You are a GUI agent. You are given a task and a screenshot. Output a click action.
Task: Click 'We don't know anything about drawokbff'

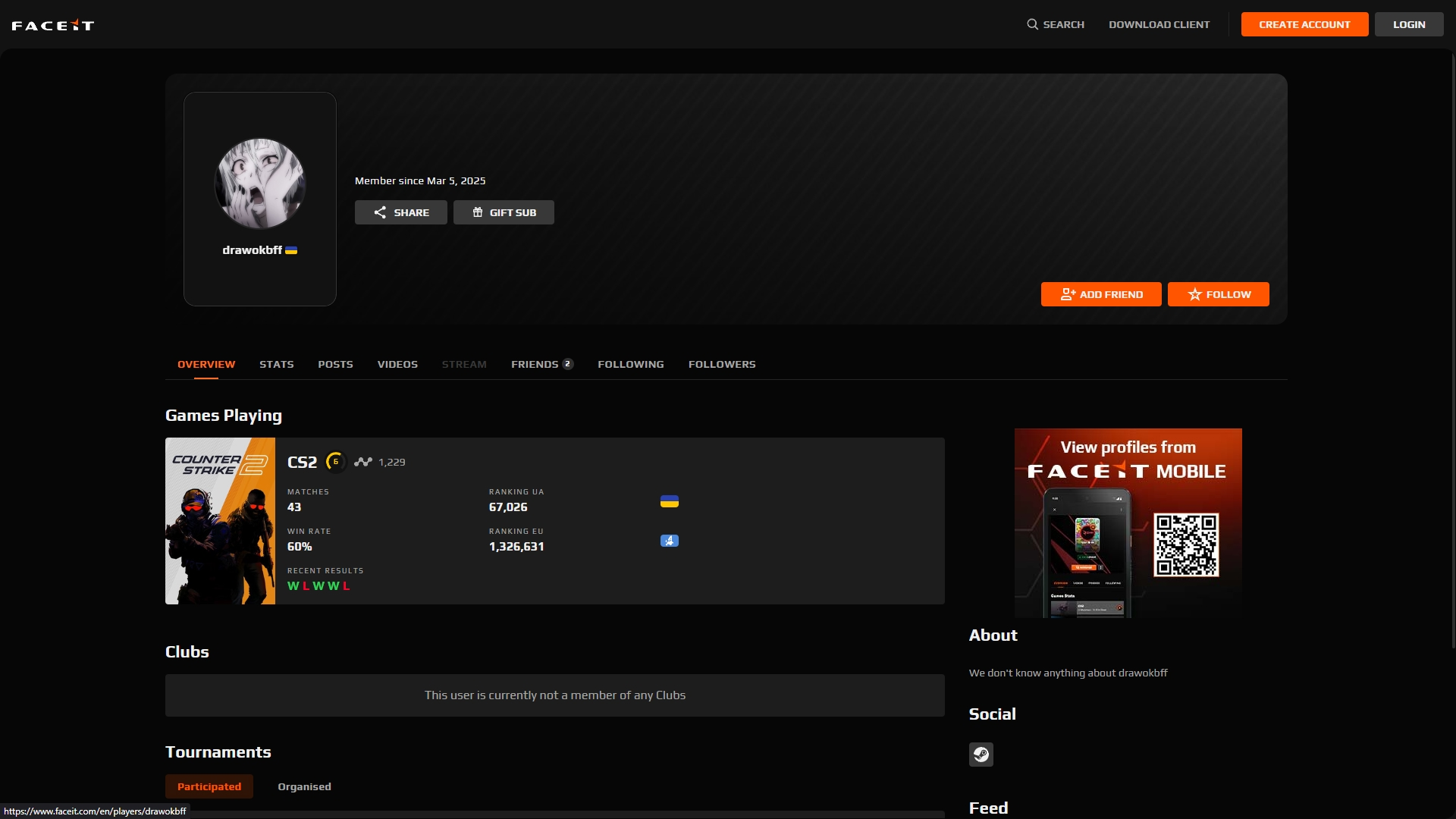[1068, 673]
